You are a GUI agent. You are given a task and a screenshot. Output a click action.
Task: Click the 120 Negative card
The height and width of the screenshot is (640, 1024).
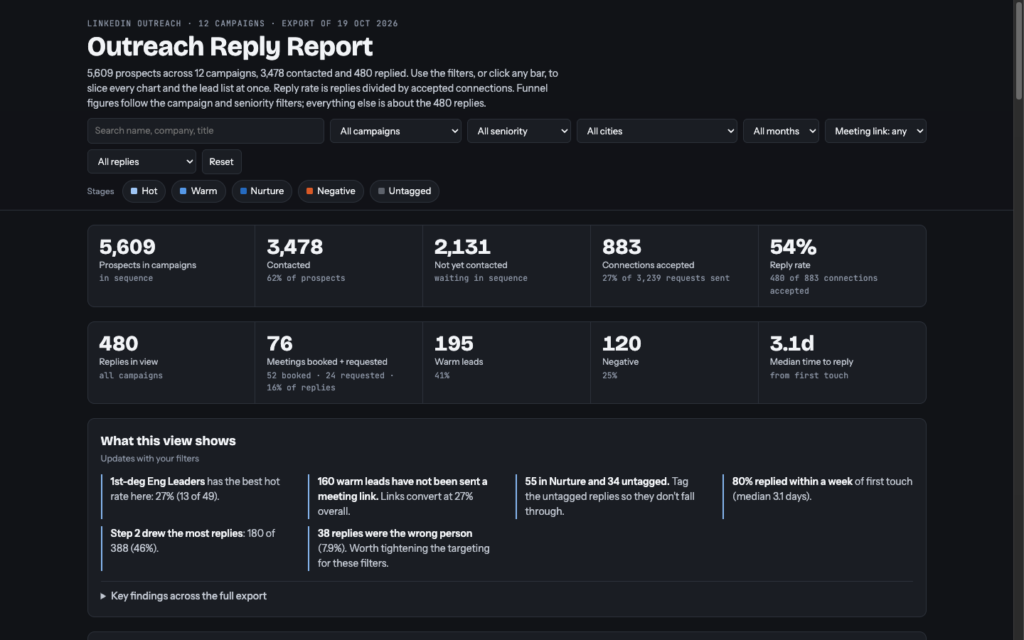[x=674, y=362]
